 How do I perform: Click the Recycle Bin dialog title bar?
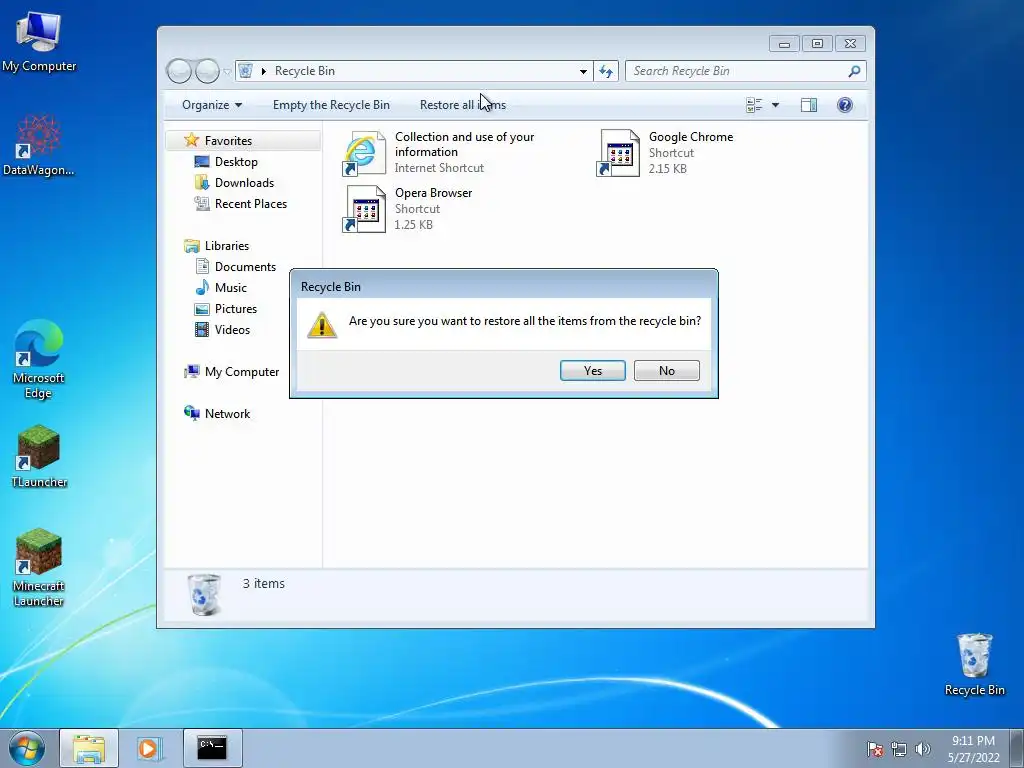[504, 286]
